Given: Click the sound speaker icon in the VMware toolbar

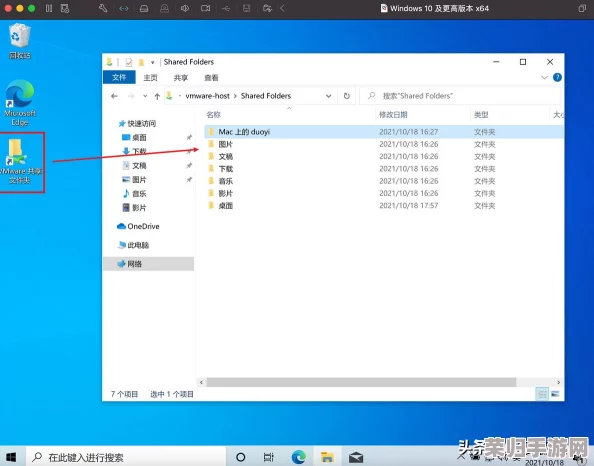Looking at the screenshot, I should coord(185,8).
